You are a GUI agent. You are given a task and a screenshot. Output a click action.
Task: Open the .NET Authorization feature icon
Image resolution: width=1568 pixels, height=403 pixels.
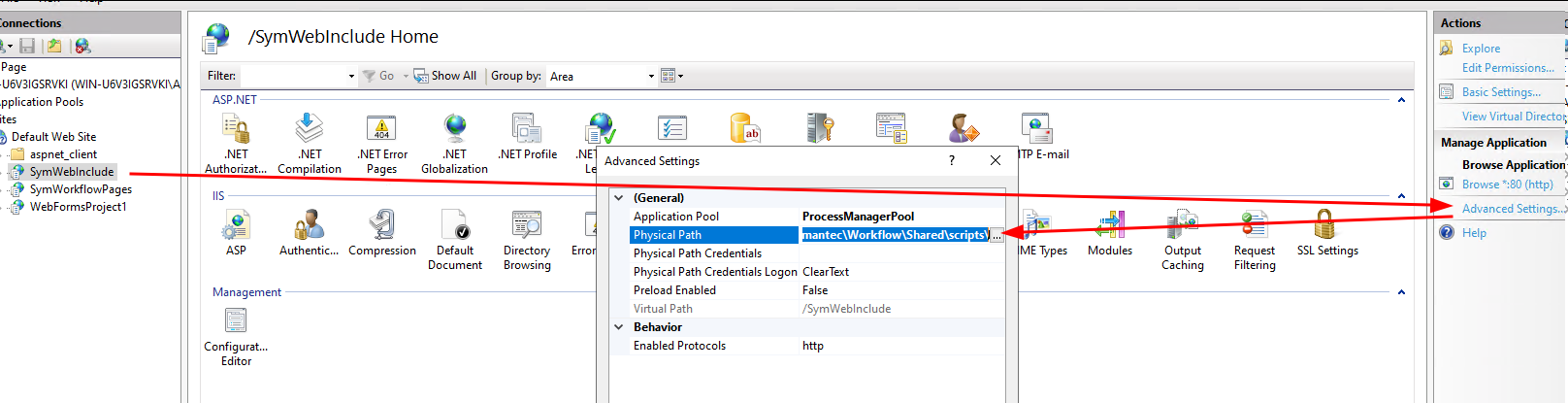click(236, 129)
